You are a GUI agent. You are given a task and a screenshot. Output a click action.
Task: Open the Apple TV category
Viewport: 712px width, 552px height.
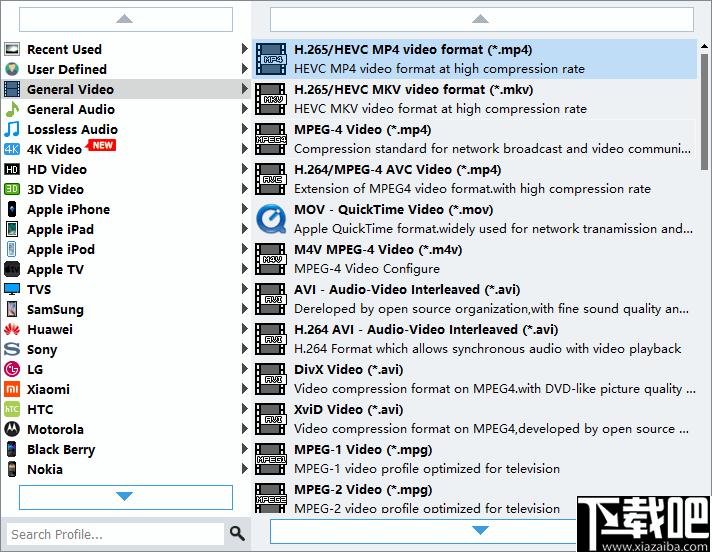(x=126, y=269)
